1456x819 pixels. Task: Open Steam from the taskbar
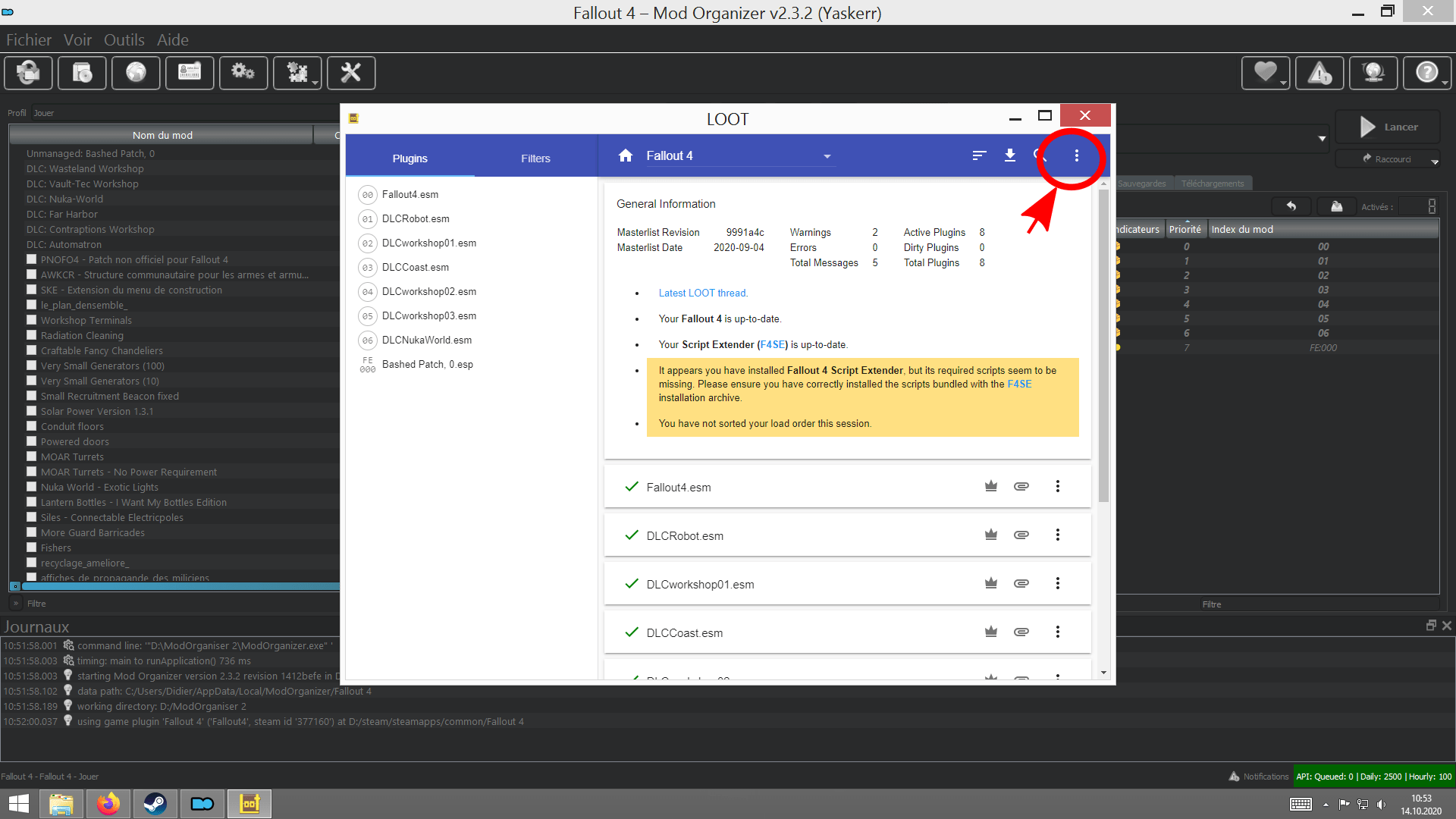click(155, 804)
